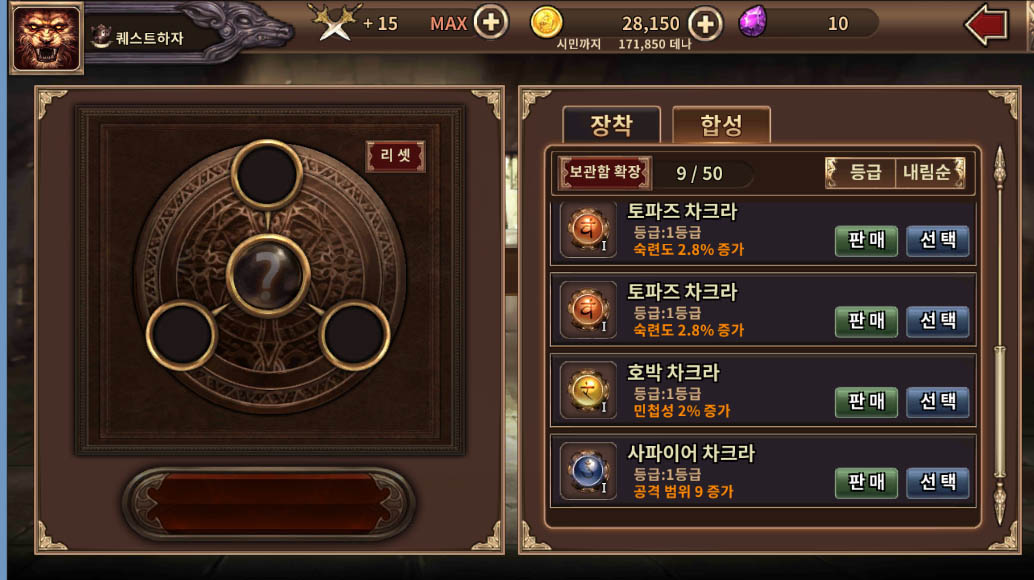
Task: Click the top empty synthesis slot
Action: point(267,175)
